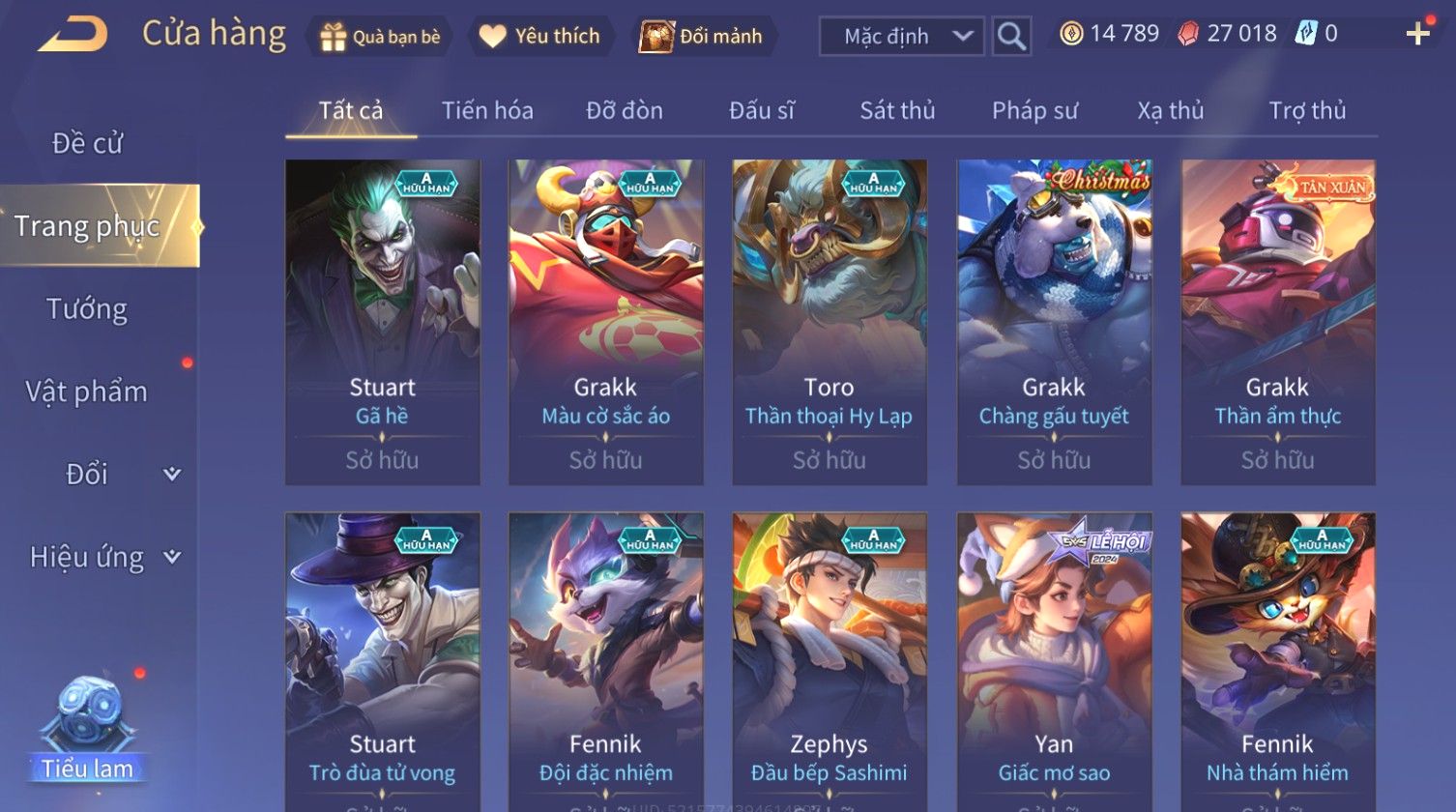Open Vật phẩm in the sidebar

pyautogui.click(x=87, y=391)
